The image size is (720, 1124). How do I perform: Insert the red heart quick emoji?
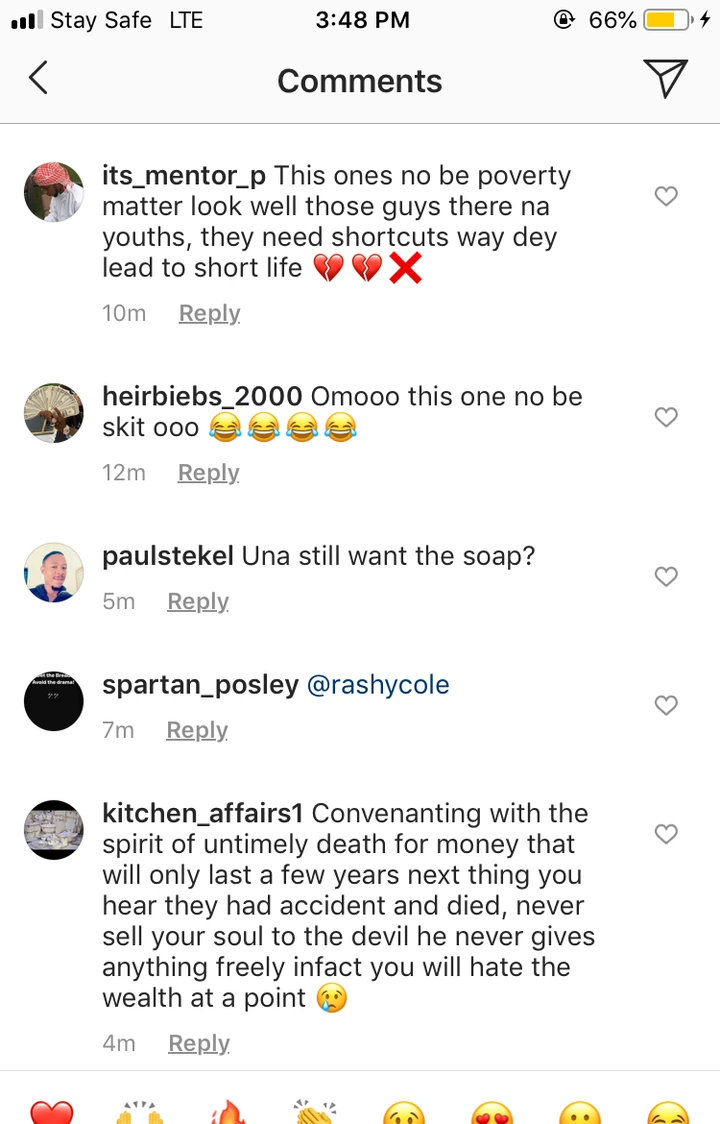(52, 1112)
